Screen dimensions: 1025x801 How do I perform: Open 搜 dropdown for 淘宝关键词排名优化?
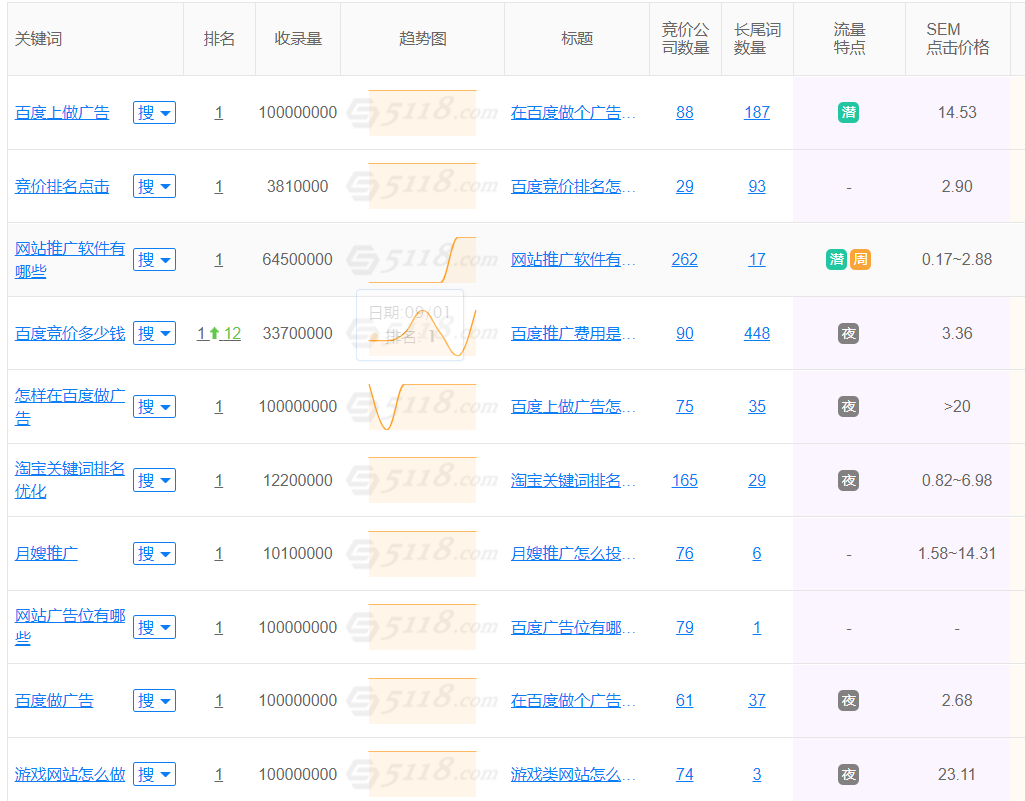coord(154,481)
